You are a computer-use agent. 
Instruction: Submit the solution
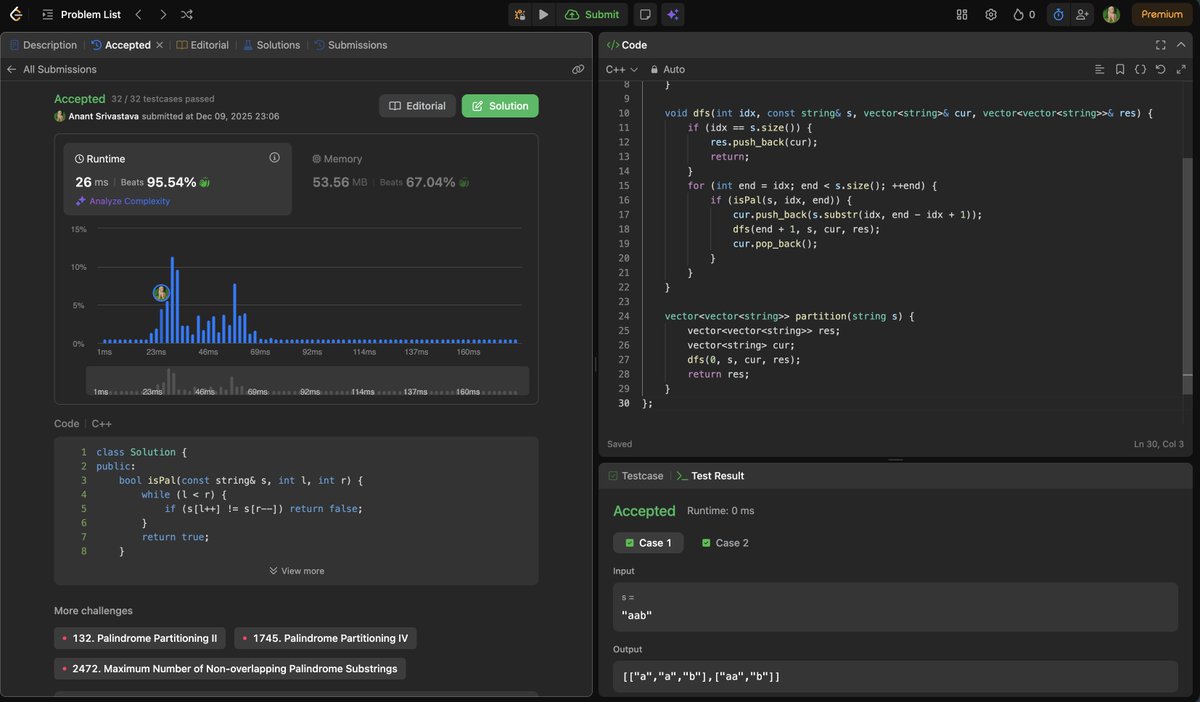(x=592, y=14)
